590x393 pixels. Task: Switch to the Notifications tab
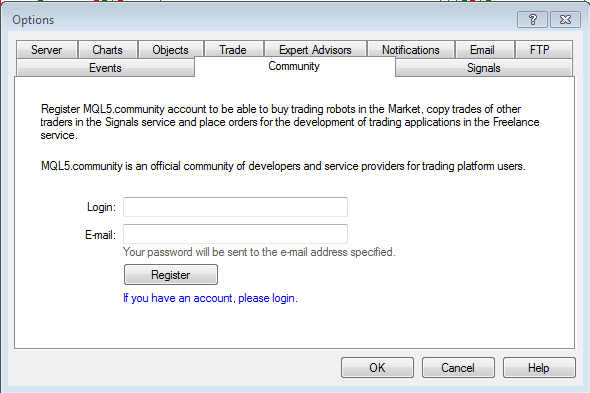(411, 50)
